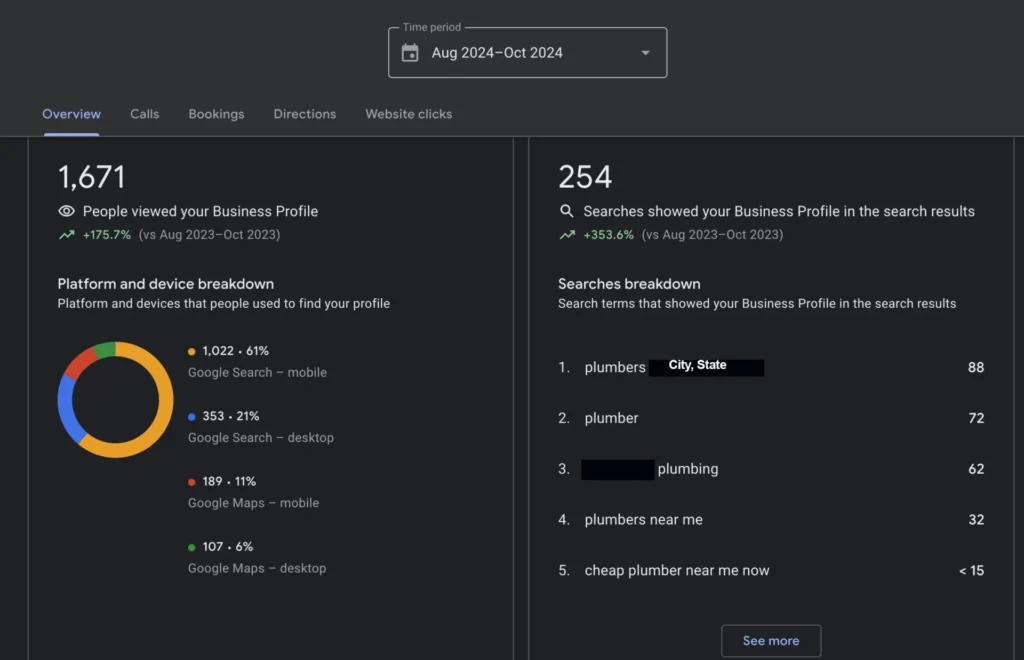Viewport: 1024px width, 660px height.
Task: Click the trend arrow next to +175.7%
Action: click(67, 235)
